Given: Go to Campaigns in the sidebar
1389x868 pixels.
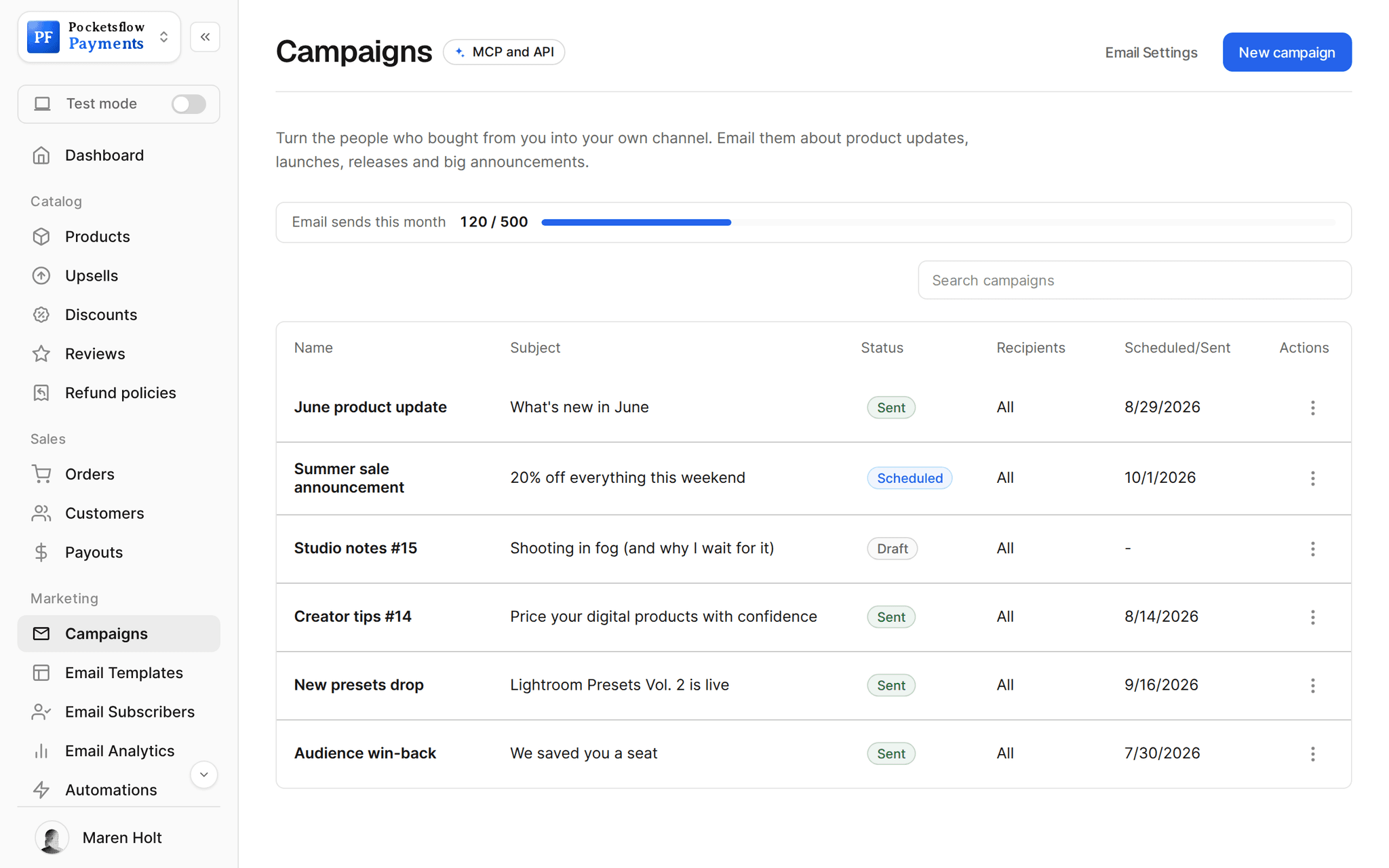Looking at the screenshot, I should 119,633.
